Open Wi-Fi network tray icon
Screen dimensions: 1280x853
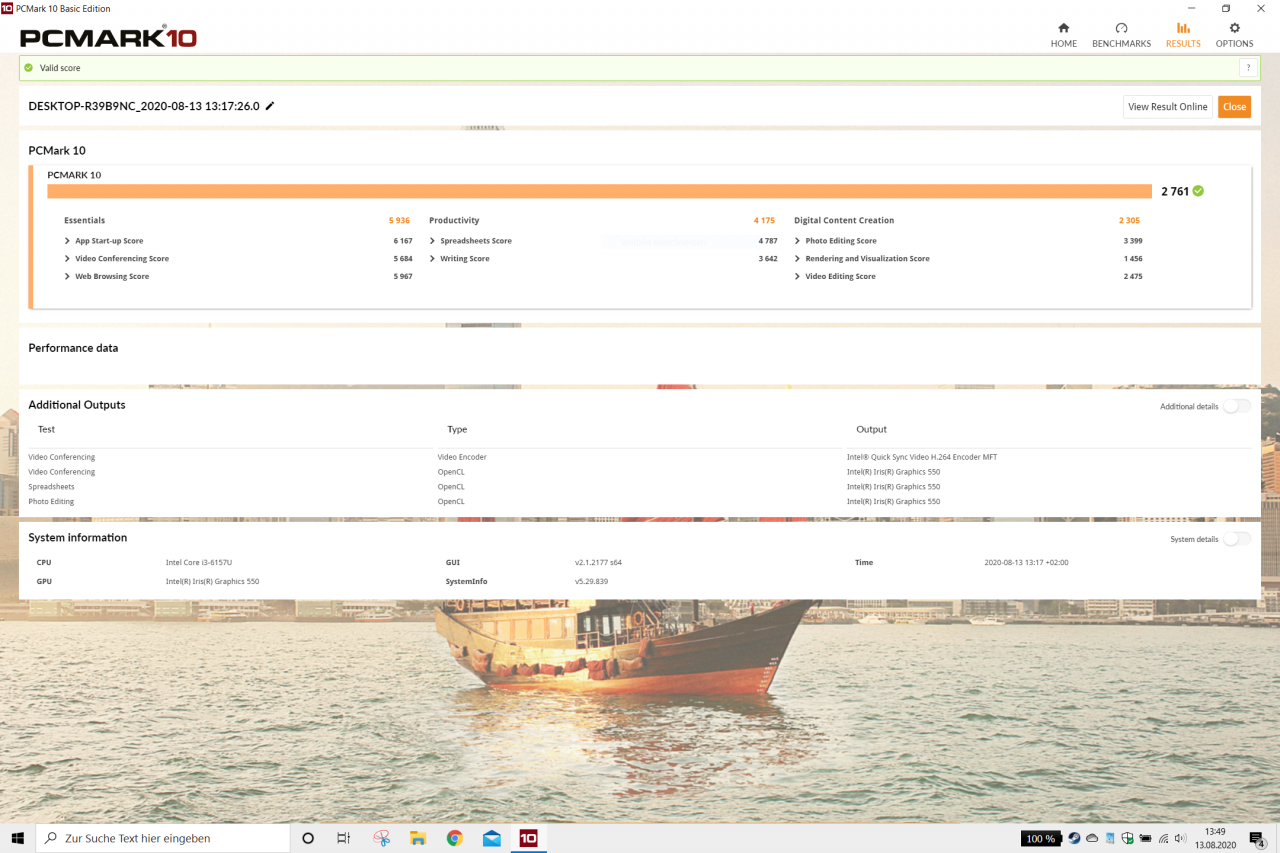click(x=1163, y=838)
